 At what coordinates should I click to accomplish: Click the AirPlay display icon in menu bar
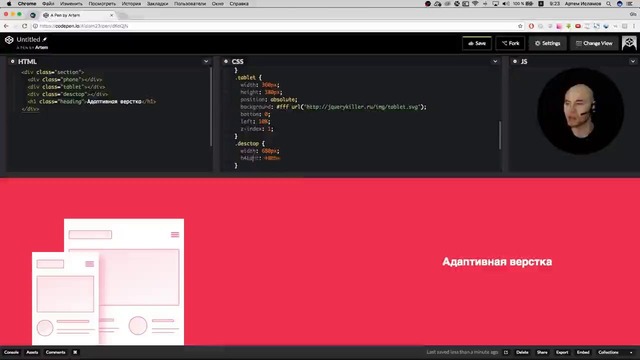495,4
